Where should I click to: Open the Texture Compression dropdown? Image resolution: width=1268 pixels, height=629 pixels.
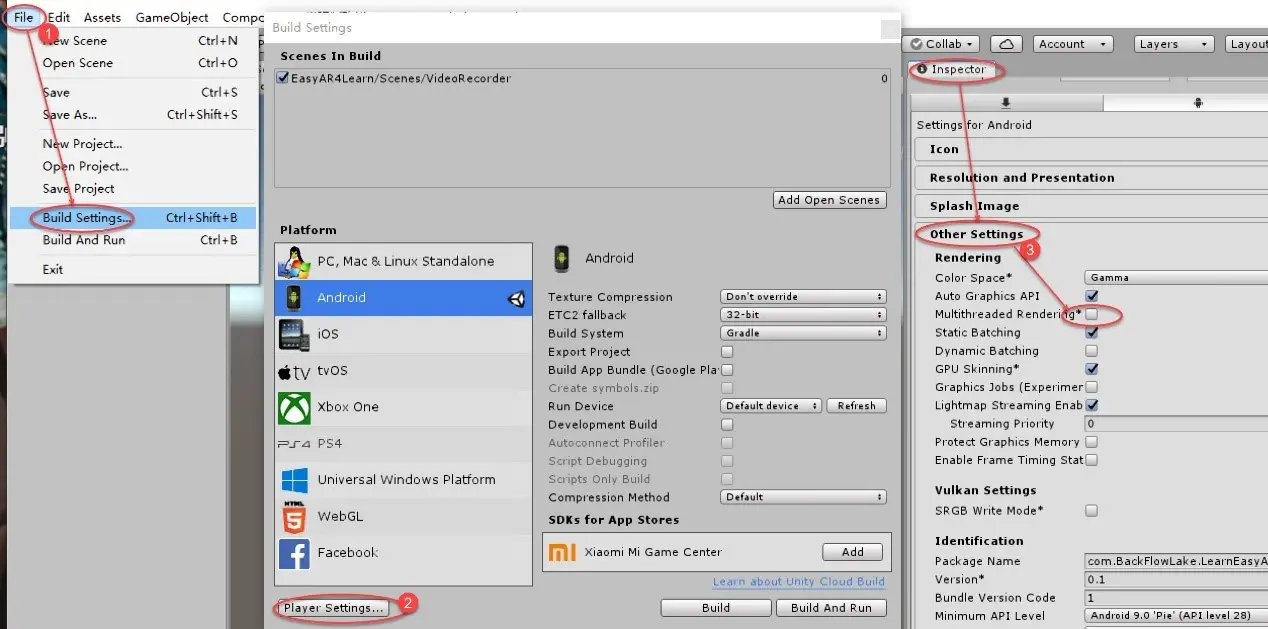[x=803, y=297]
